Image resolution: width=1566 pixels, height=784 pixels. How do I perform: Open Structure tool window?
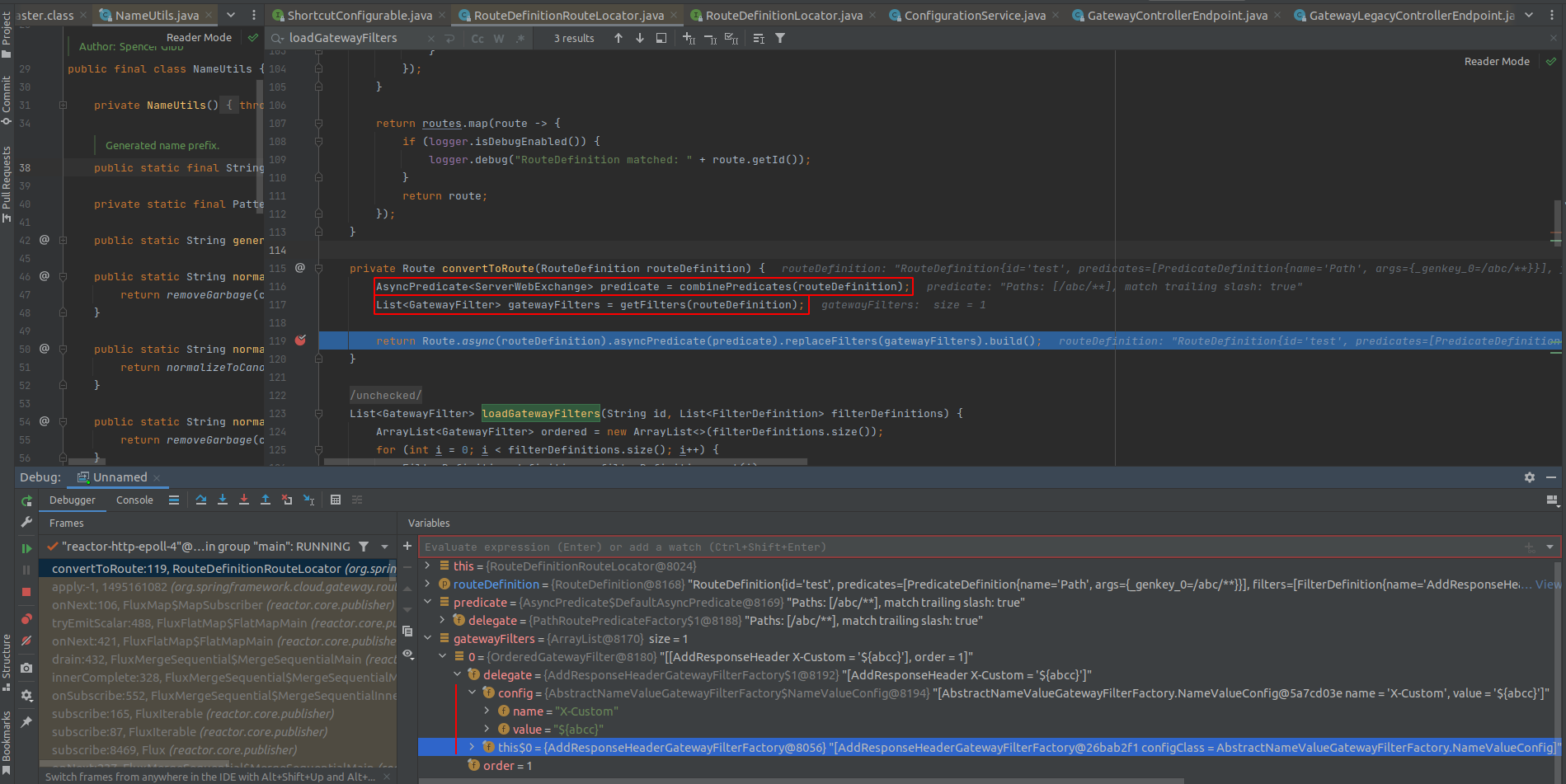pos(7,662)
